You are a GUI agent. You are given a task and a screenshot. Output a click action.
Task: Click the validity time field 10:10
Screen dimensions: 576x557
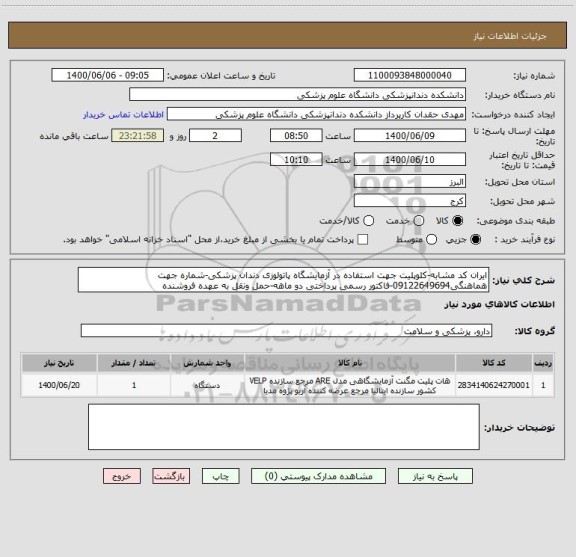[x=296, y=159]
